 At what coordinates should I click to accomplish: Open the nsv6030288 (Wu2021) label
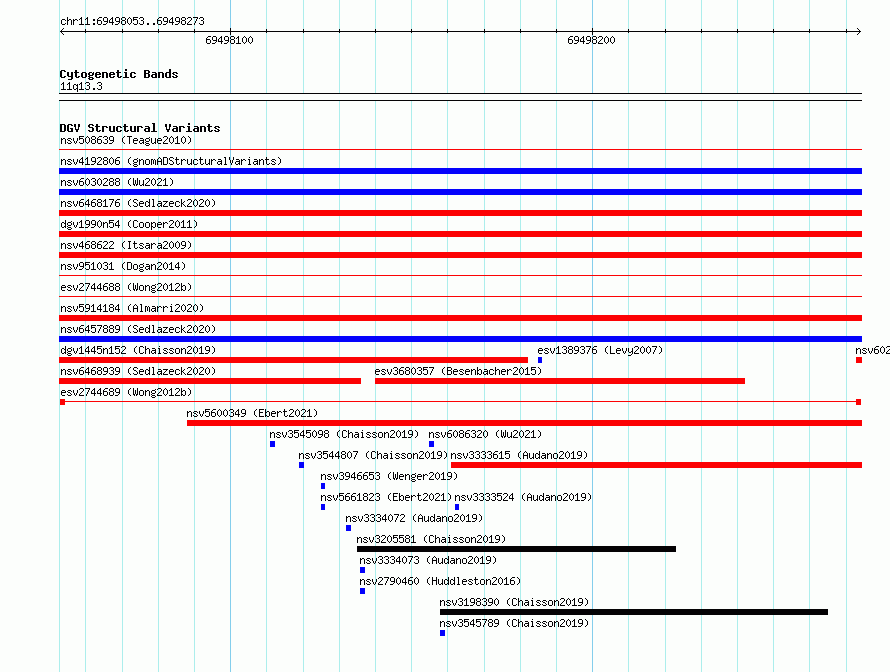point(117,182)
